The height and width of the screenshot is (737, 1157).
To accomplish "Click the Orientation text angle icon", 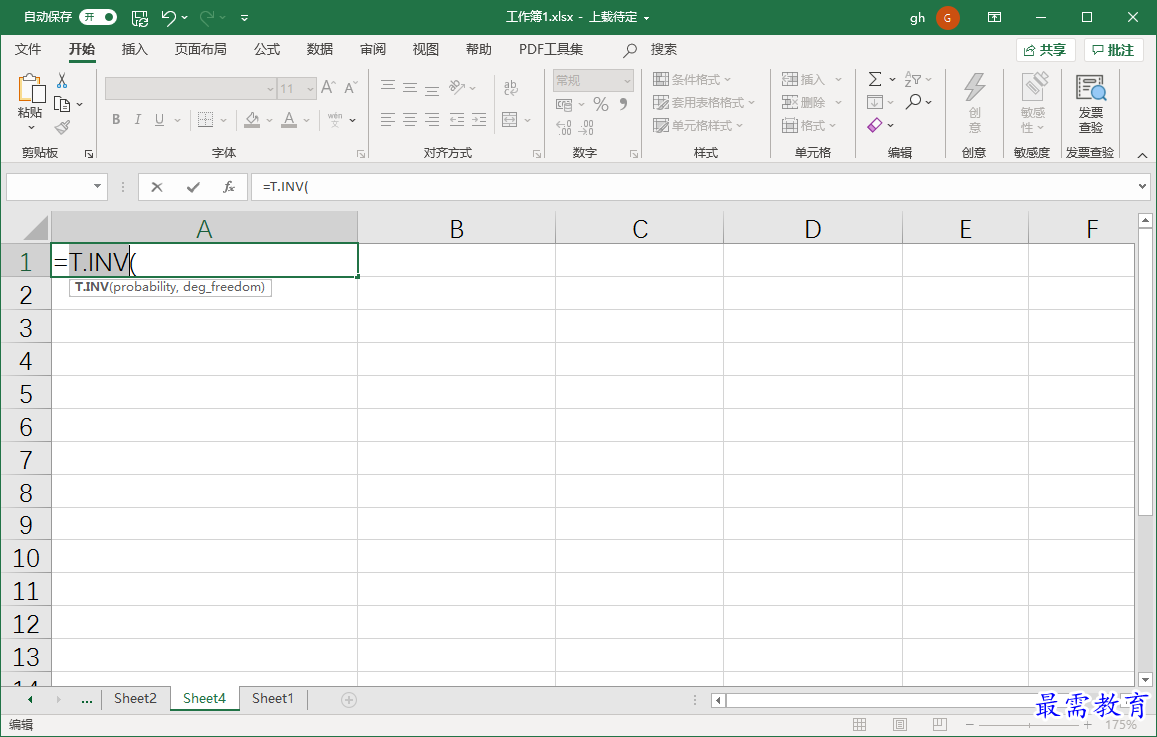I will (x=457, y=88).
